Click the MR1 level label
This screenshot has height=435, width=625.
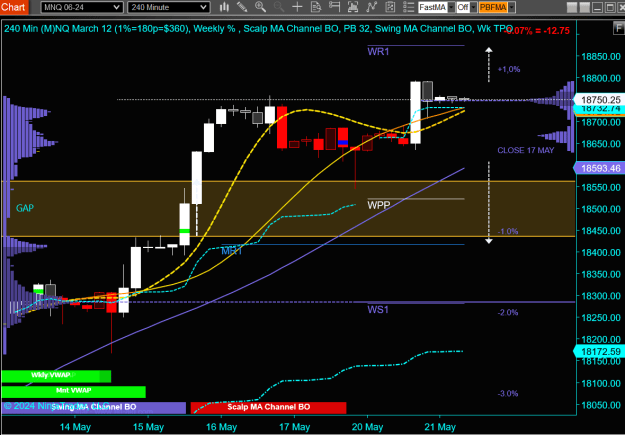[x=232, y=251]
